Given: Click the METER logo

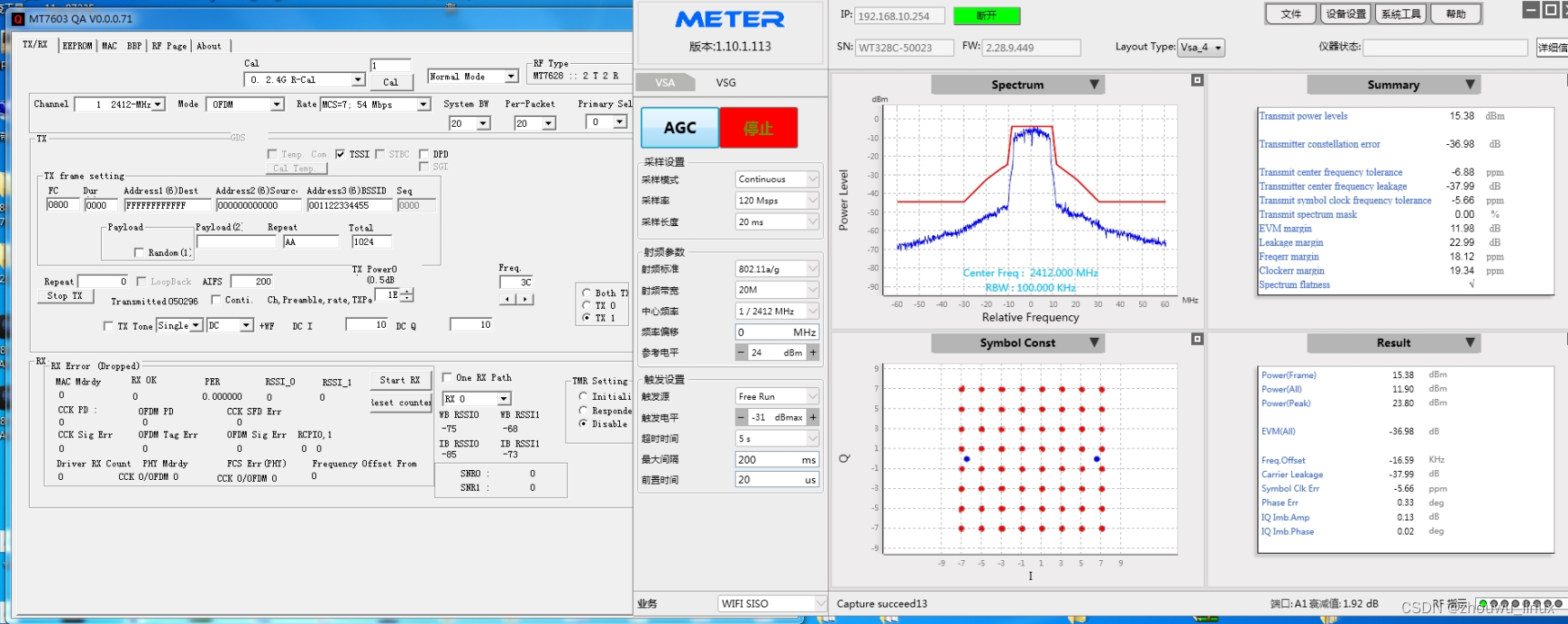Looking at the screenshot, I should pos(730,19).
